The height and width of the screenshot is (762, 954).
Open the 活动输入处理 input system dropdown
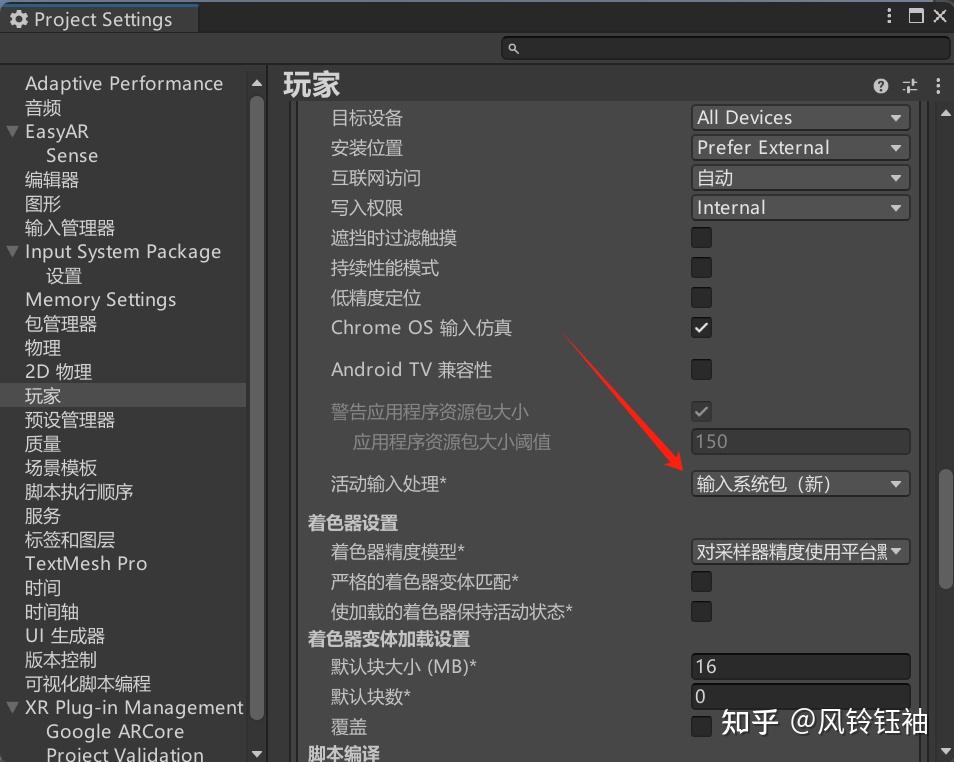[799, 482]
